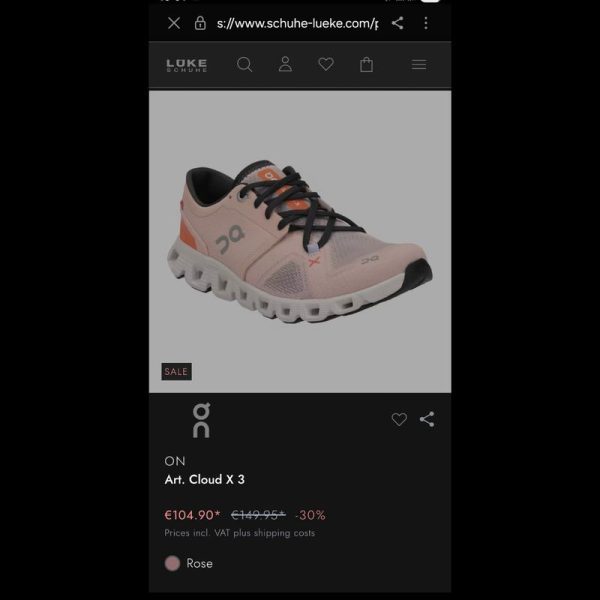Click the SALE badge on product image

(x=176, y=372)
